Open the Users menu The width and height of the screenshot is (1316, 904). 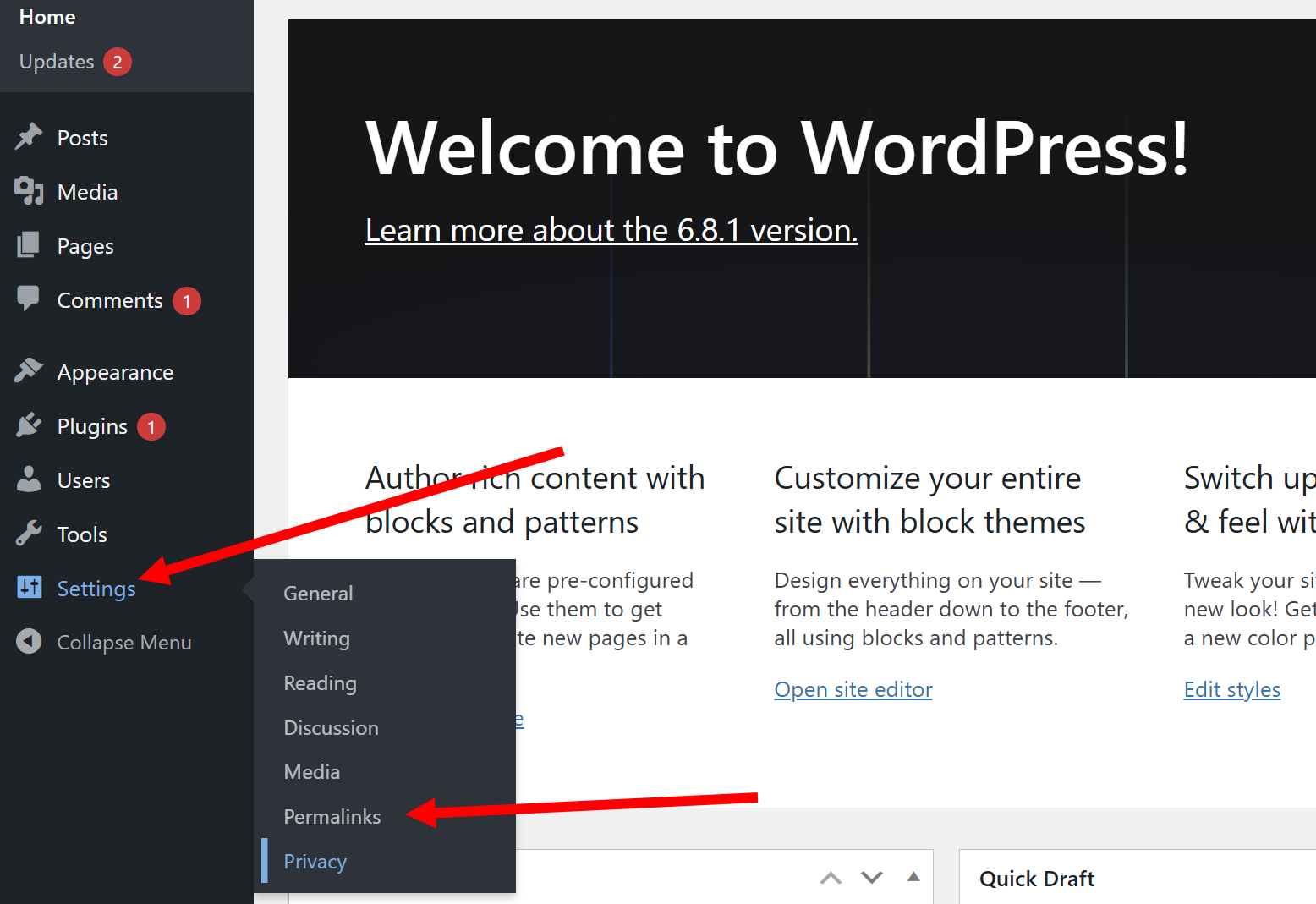[x=84, y=480]
